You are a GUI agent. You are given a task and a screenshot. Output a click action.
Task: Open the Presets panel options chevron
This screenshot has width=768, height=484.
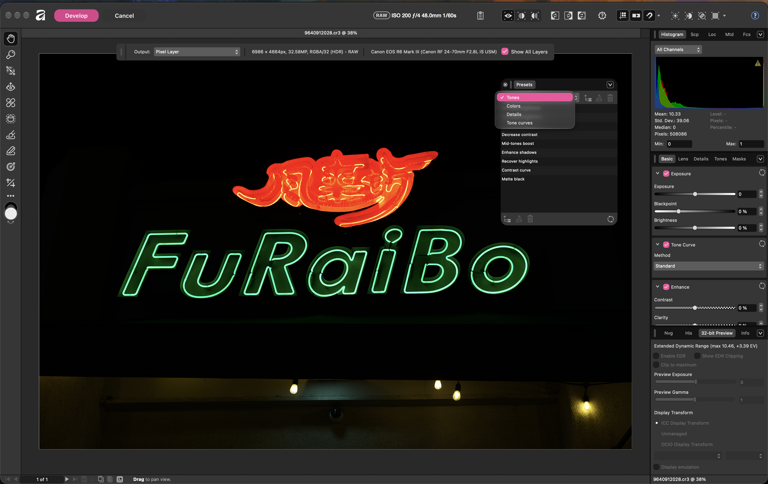[x=610, y=85]
